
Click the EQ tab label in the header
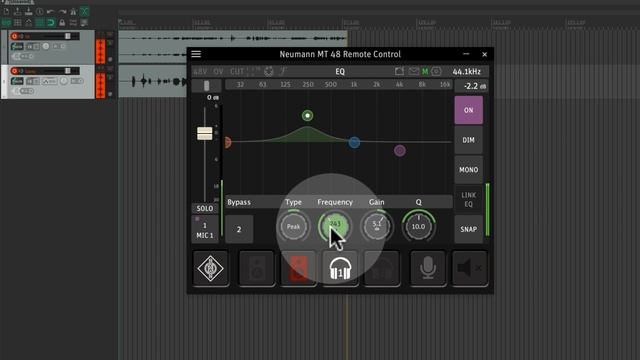click(x=340, y=72)
